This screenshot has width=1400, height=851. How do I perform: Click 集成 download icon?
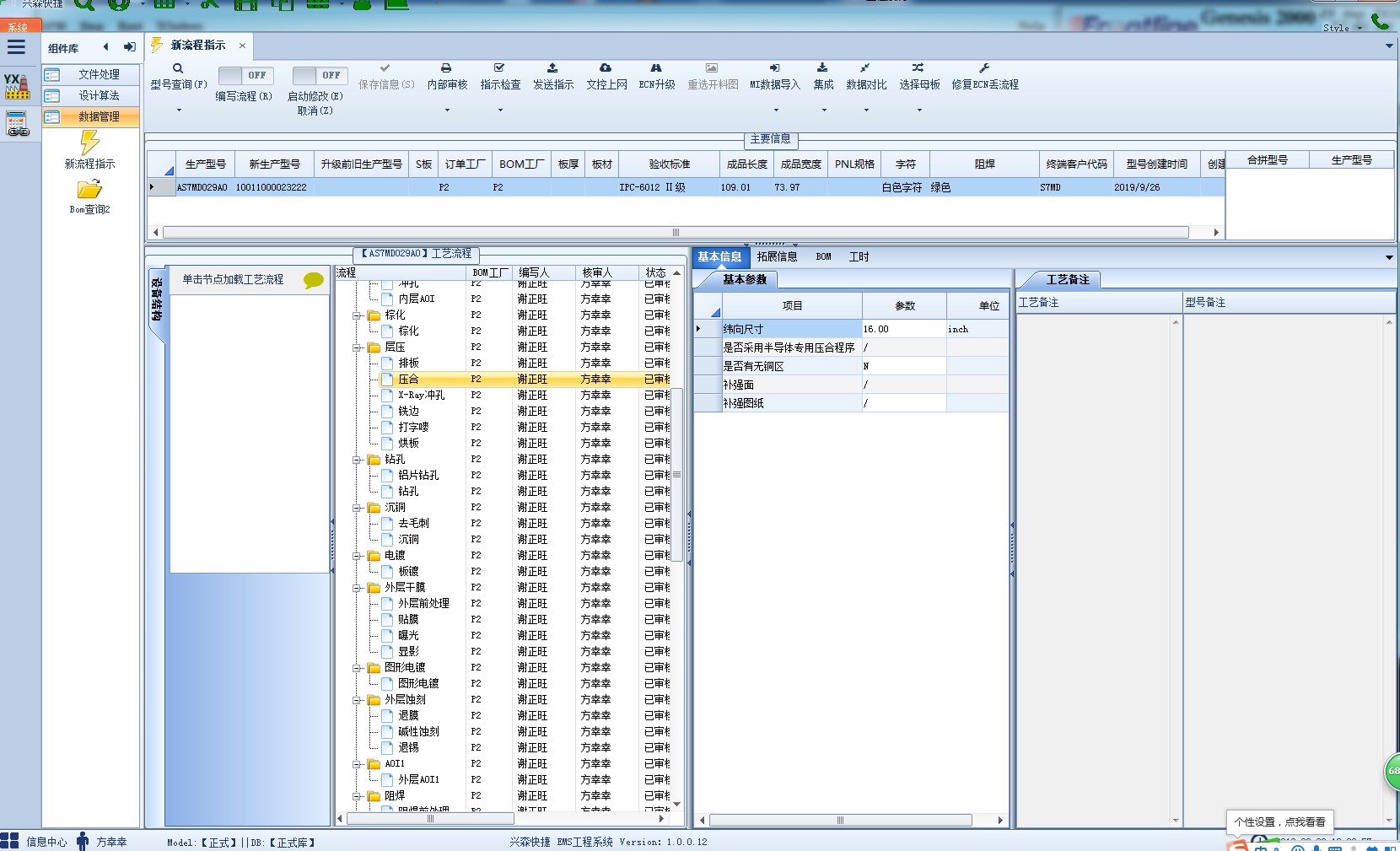[x=822, y=67]
